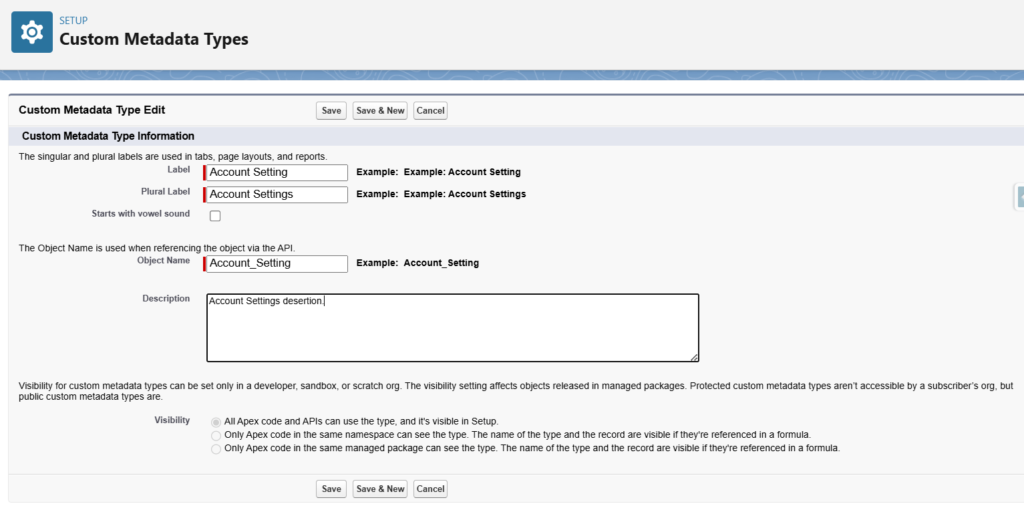This screenshot has height=506, width=1024.
Task: Tick Starts with vowel sound checkbox
Action: pos(215,216)
